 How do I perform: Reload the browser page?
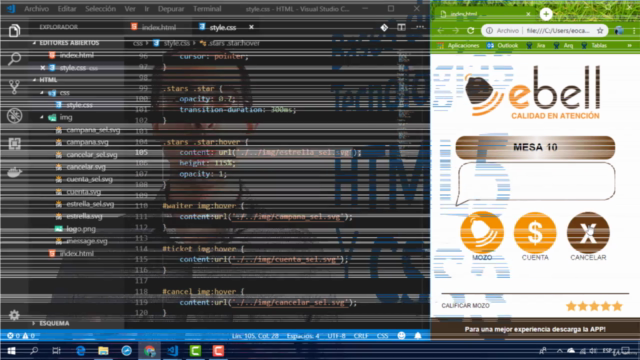pos(471,31)
